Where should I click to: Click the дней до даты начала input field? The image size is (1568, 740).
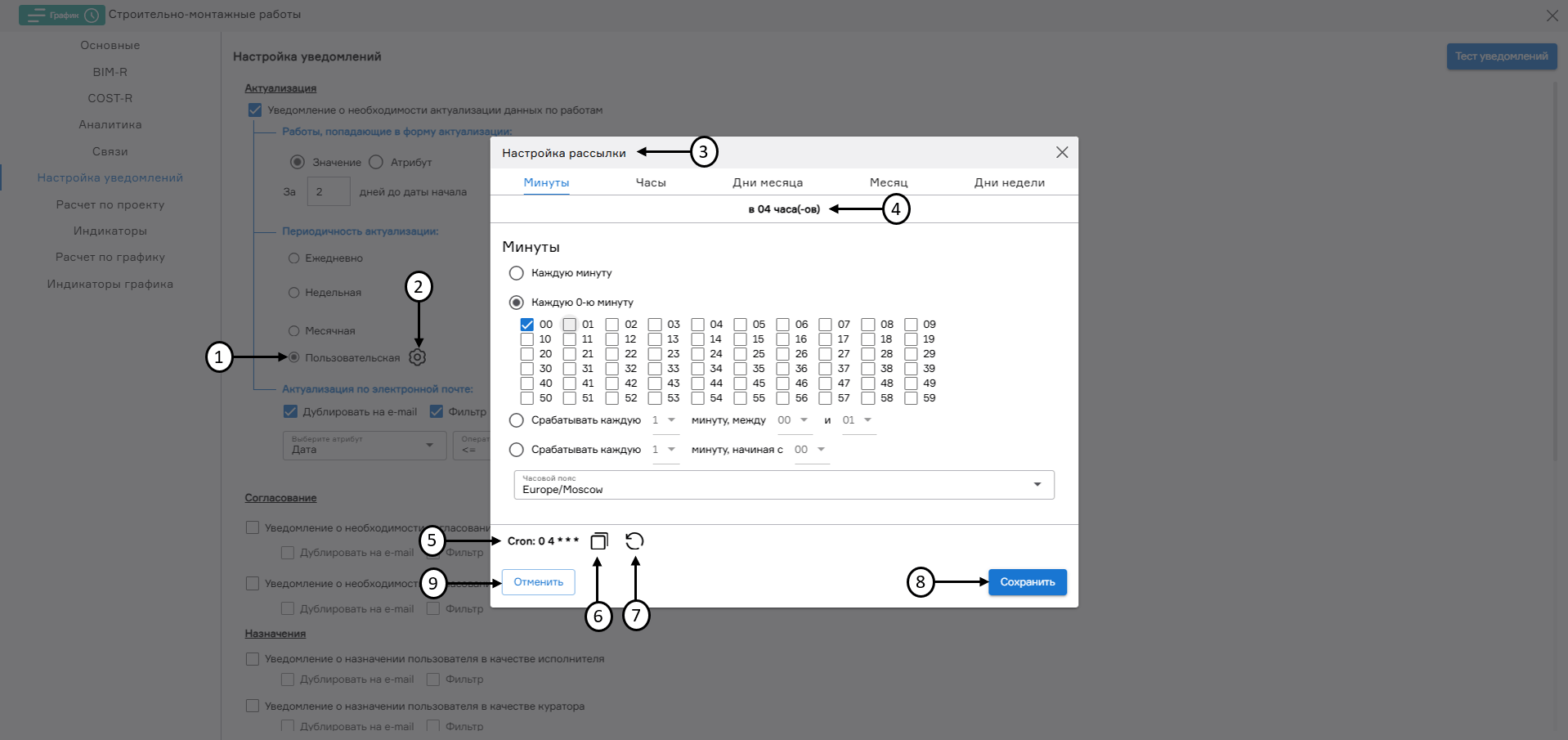[328, 191]
